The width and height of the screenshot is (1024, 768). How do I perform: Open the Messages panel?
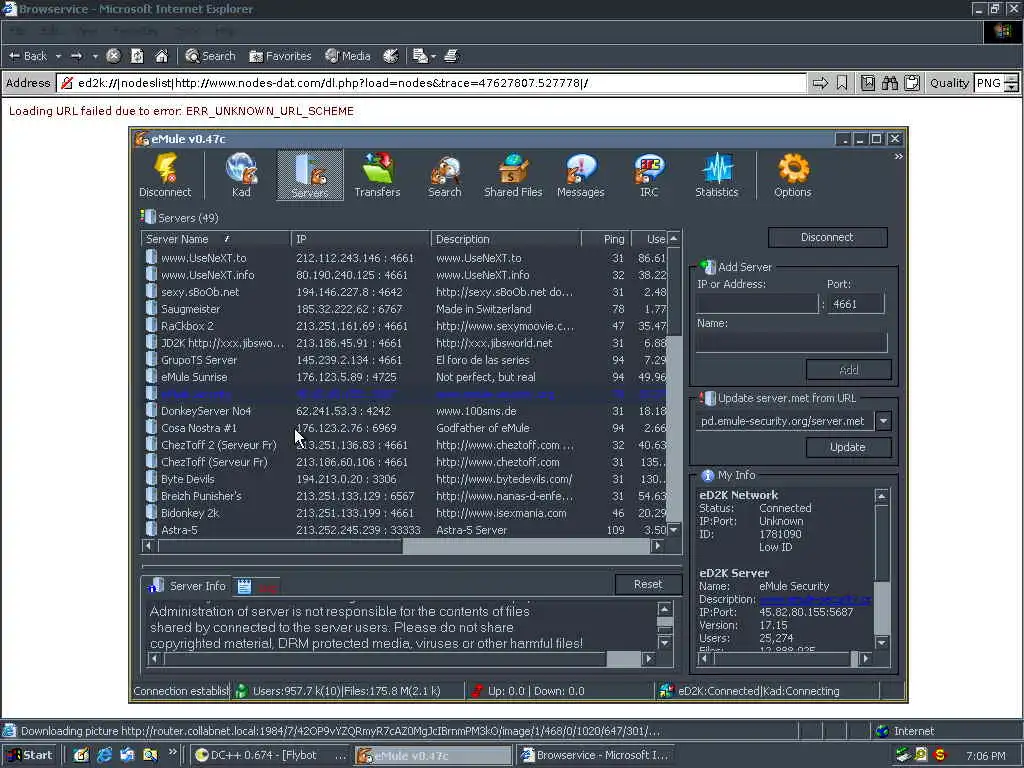click(x=581, y=175)
